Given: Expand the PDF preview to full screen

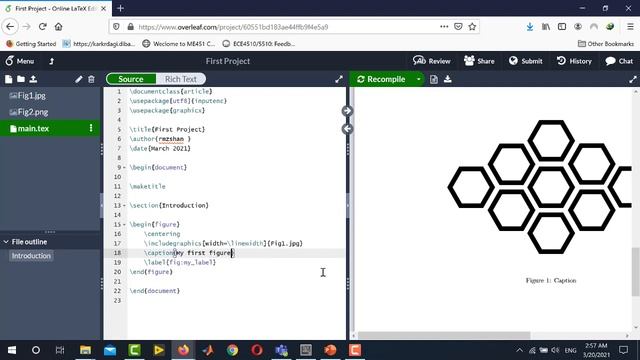Looking at the screenshot, I should click(633, 79).
